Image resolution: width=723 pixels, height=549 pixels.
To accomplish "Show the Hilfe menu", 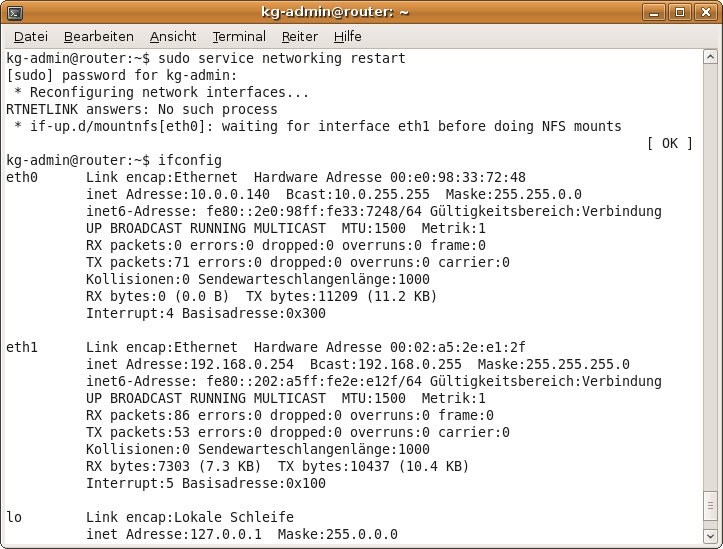I will coord(348,36).
